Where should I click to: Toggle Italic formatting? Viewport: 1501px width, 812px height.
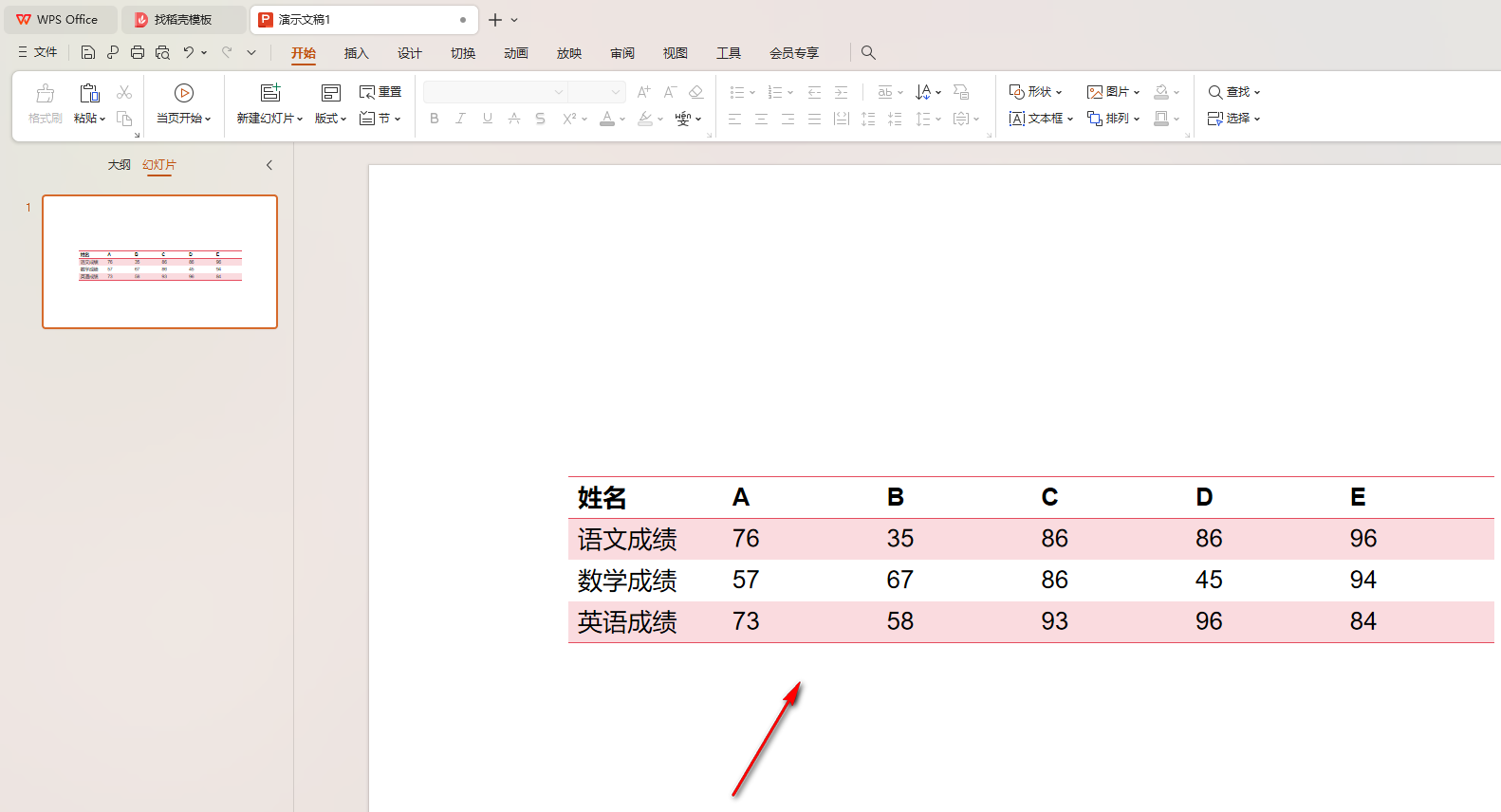pos(460,119)
